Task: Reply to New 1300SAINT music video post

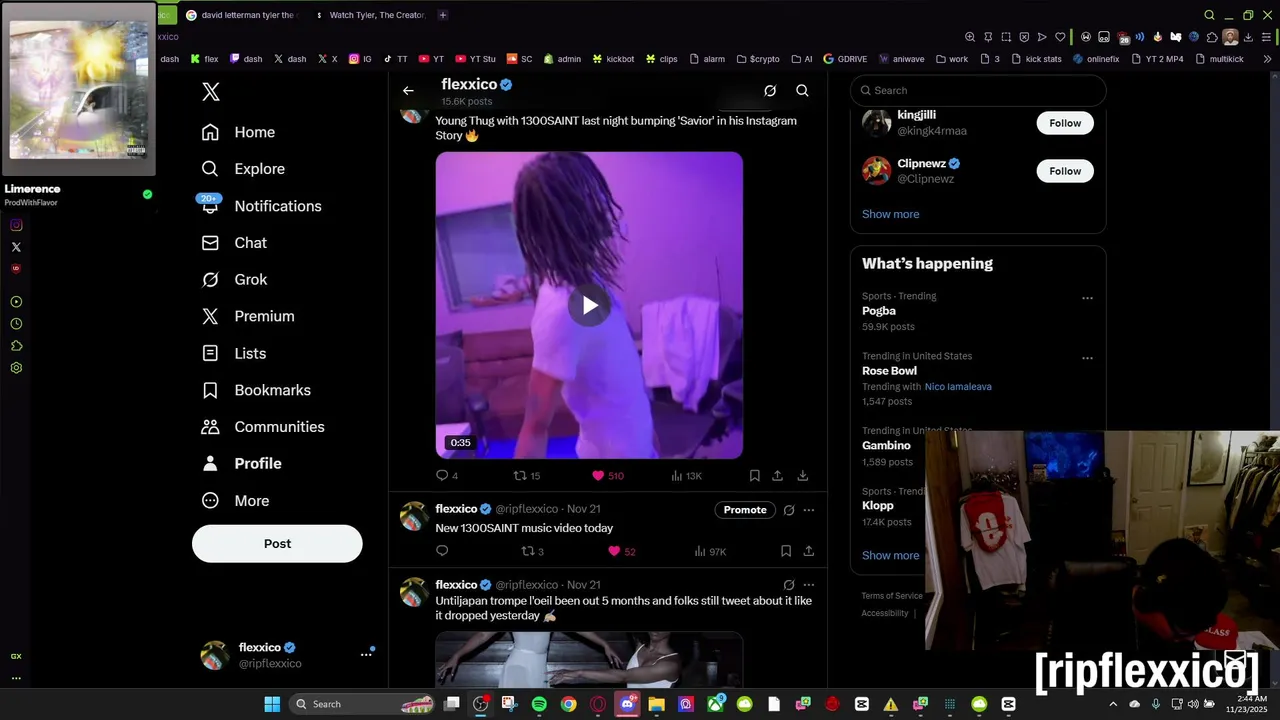Action: (442, 551)
